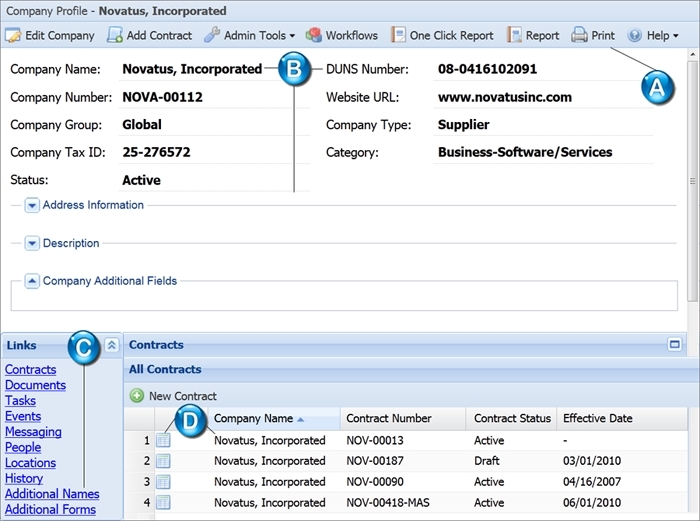
Task: Click the Effective Date column header
Action: 622,418
